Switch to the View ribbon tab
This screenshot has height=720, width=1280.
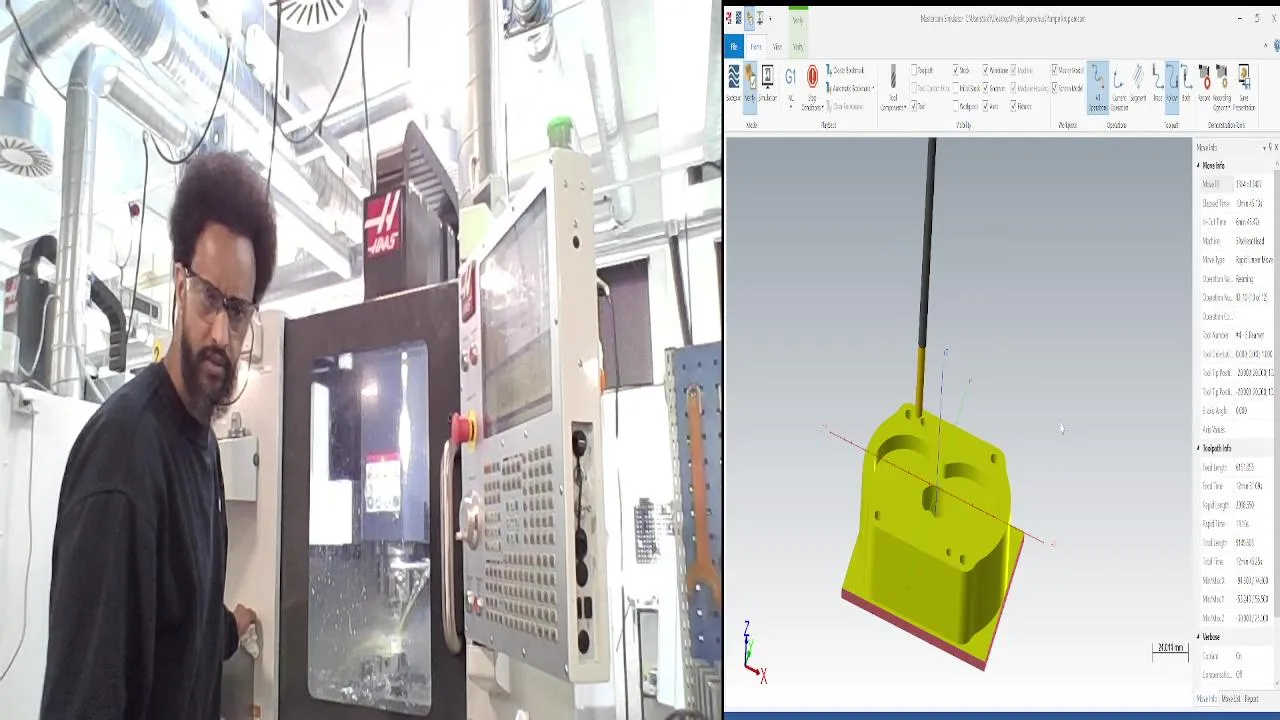coord(777,46)
